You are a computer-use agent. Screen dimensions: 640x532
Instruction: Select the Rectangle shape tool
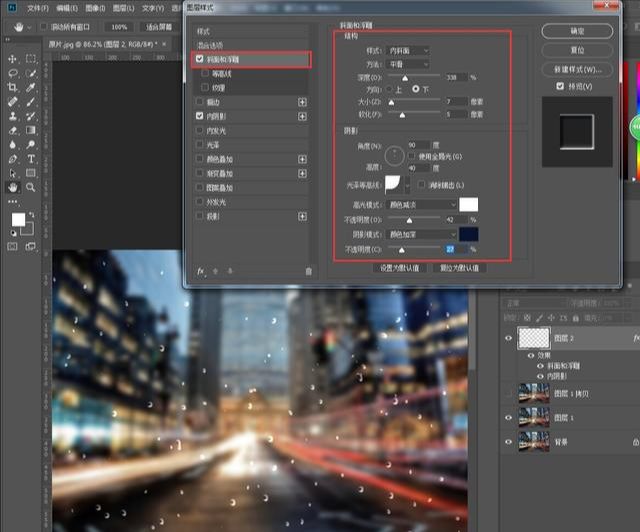click(31, 173)
